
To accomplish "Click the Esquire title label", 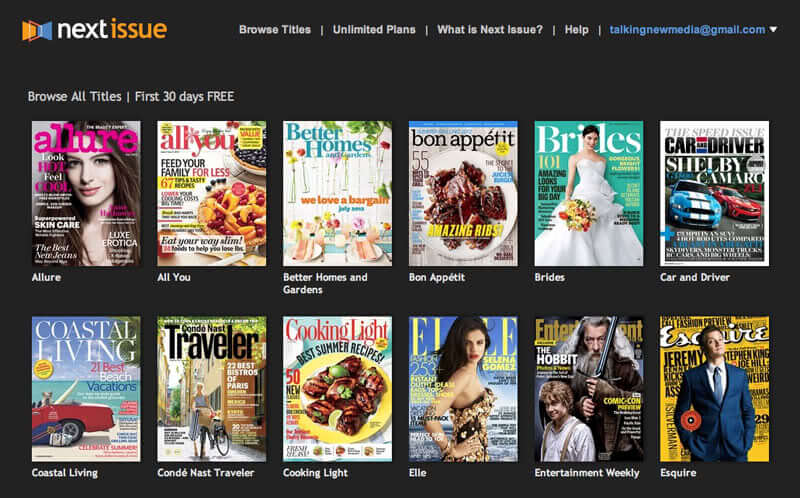I will [678, 473].
